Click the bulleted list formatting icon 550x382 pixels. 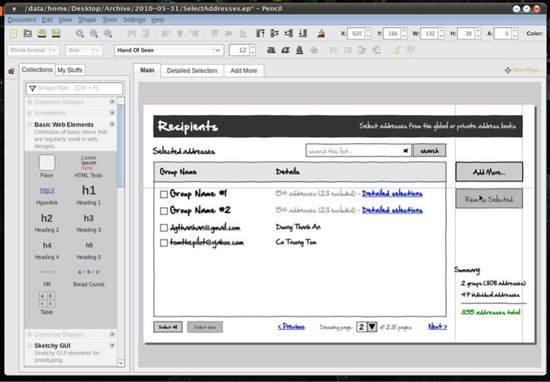[x=334, y=50]
